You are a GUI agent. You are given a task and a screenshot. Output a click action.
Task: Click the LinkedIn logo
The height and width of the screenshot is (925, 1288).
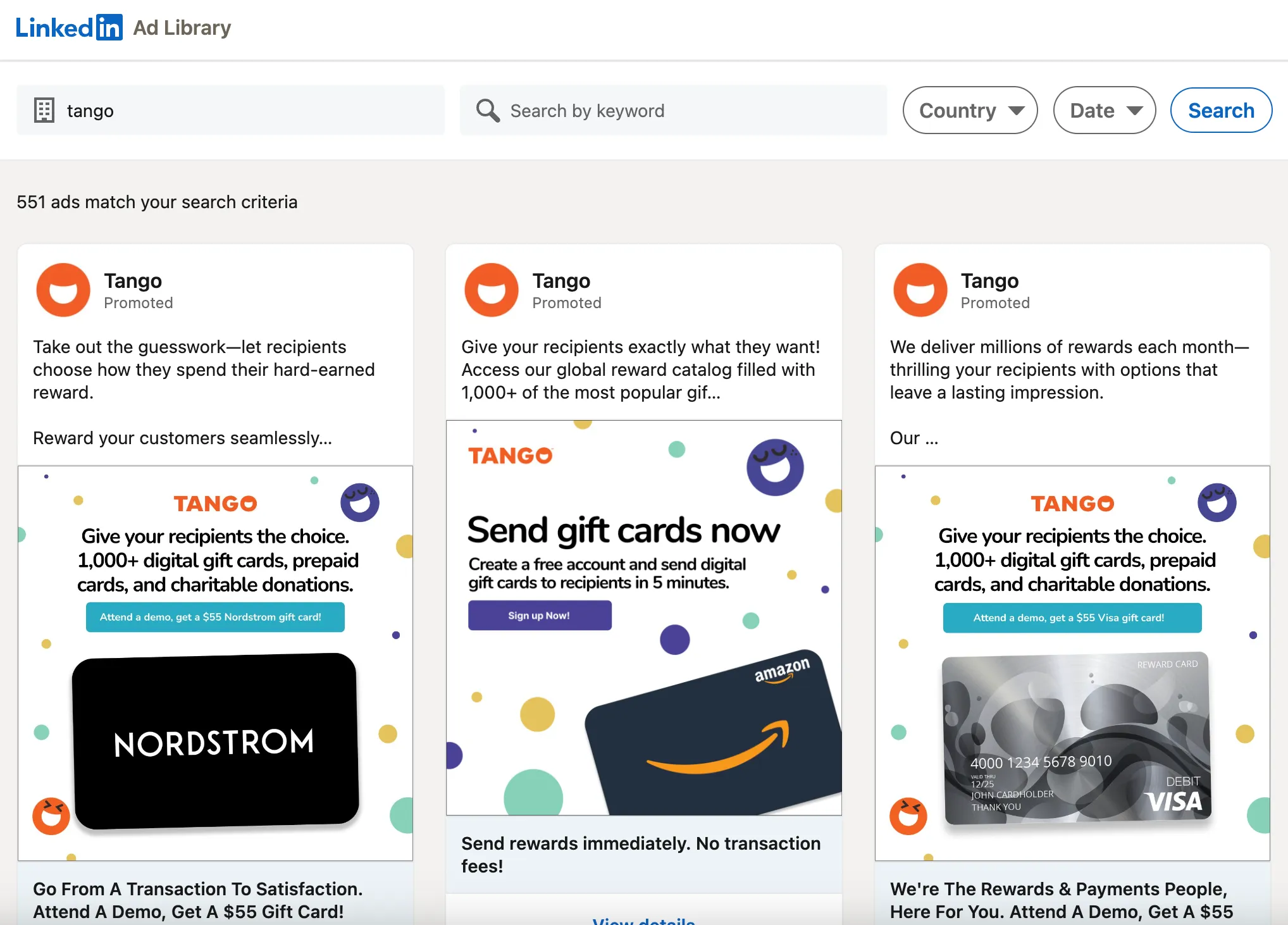click(x=69, y=28)
